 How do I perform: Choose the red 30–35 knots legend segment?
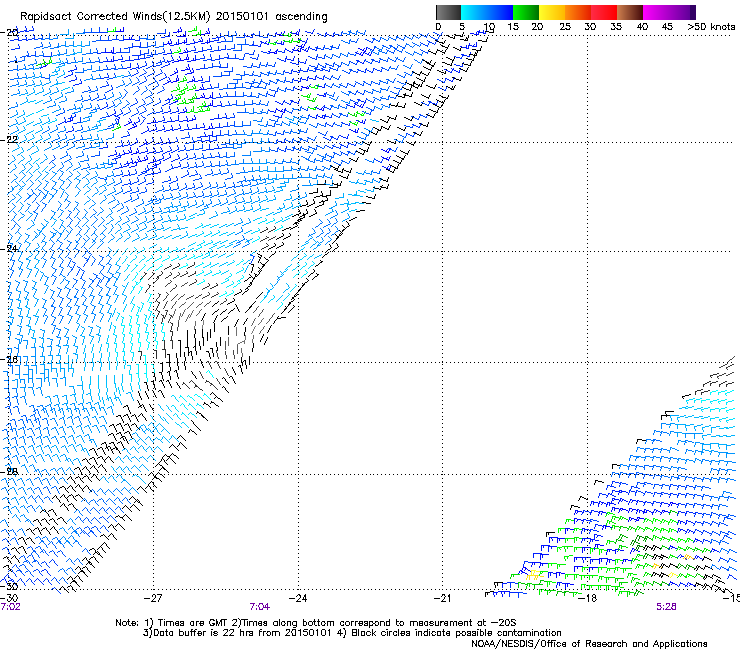point(604,12)
